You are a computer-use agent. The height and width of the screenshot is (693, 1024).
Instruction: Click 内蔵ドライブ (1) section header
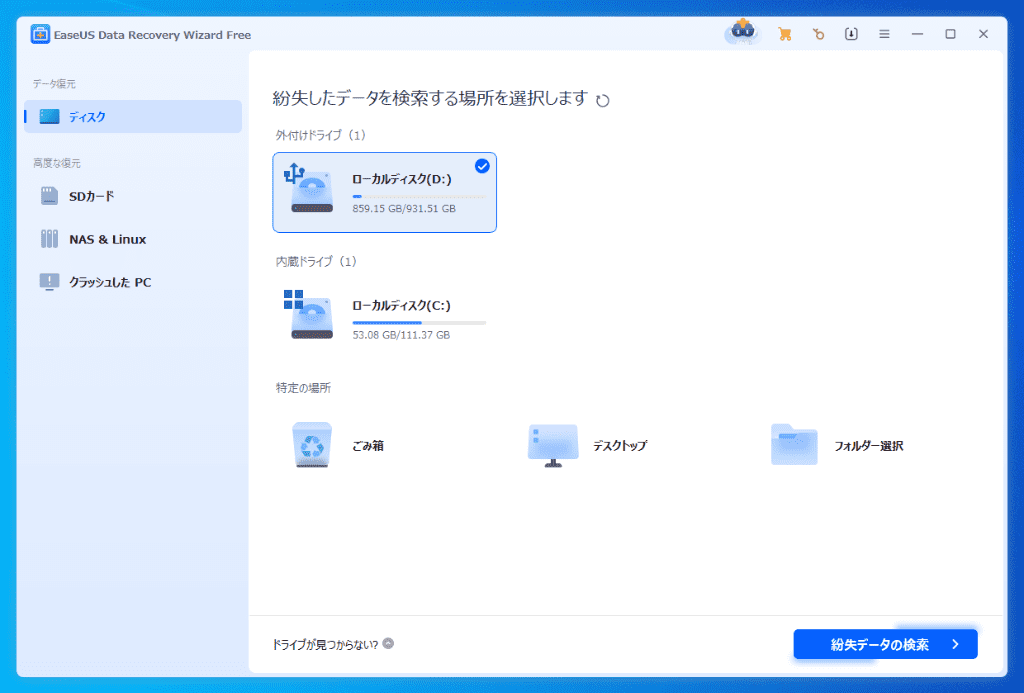(x=316, y=262)
